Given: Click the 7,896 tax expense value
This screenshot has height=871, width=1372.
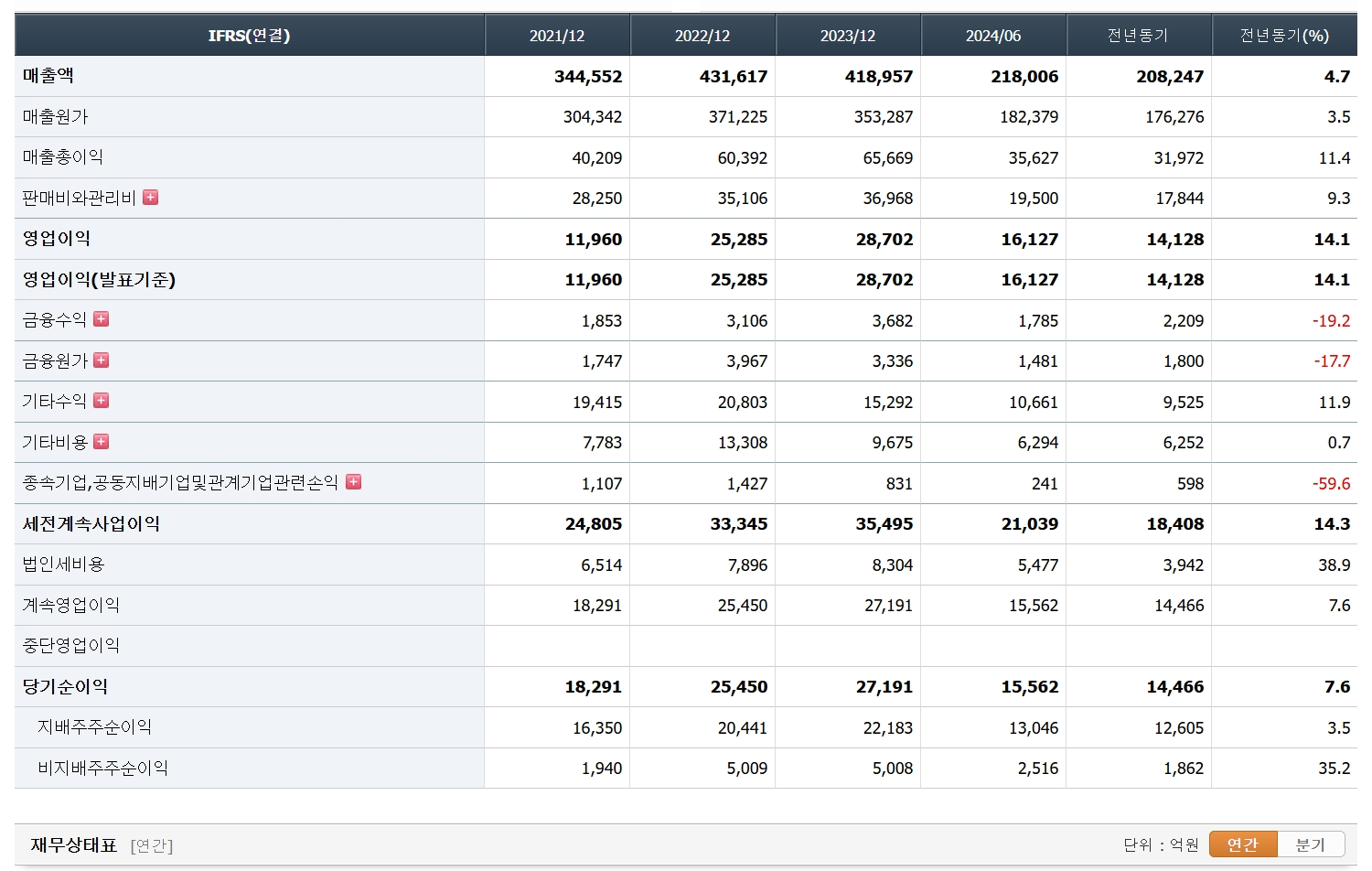Looking at the screenshot, I should [x=747, y=565].
